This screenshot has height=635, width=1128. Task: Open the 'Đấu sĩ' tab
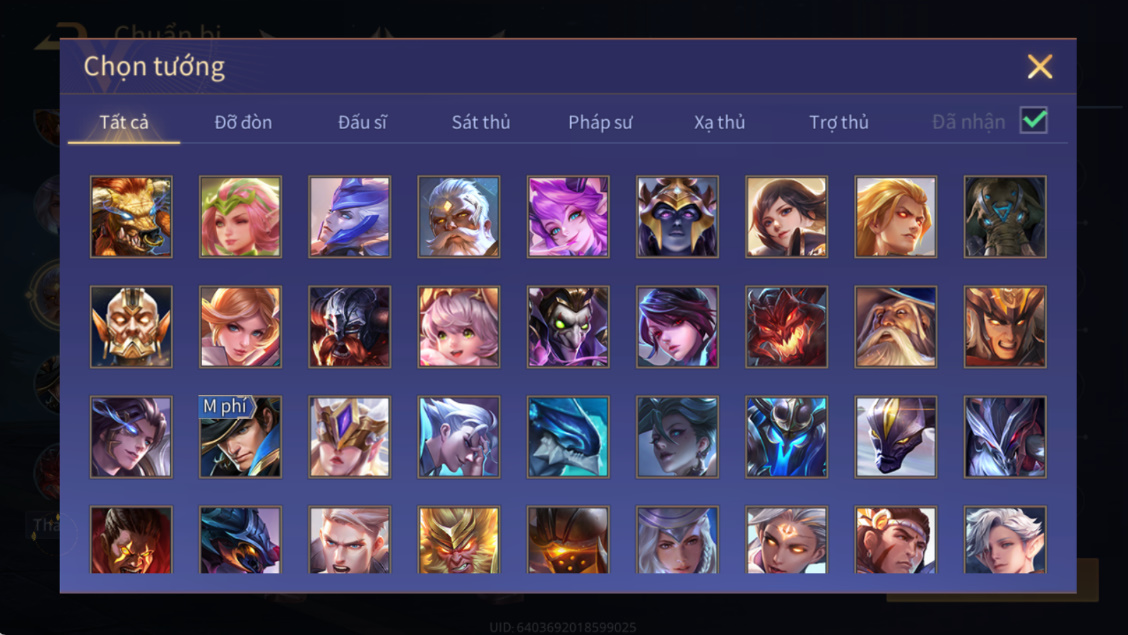click(363, 122)
